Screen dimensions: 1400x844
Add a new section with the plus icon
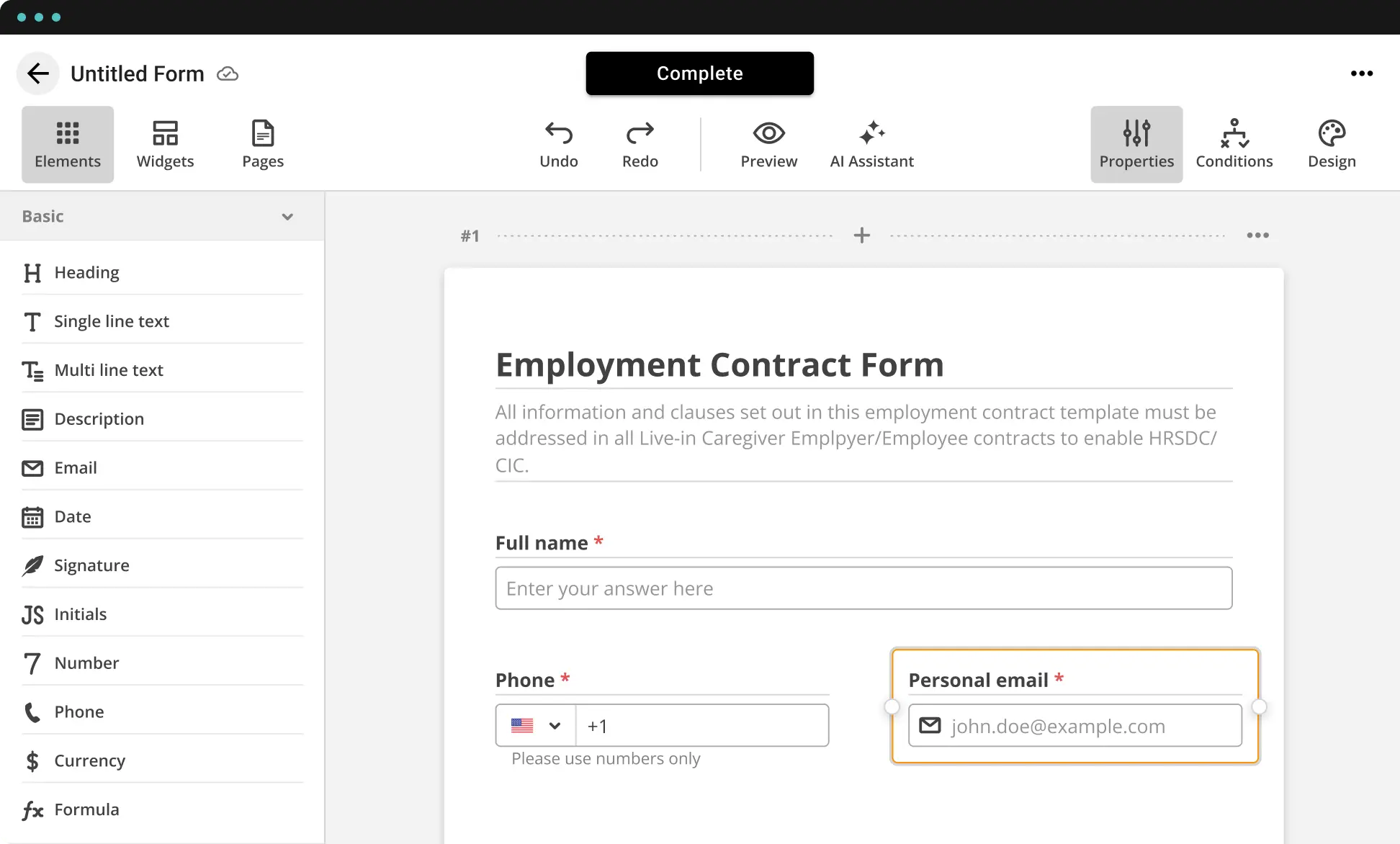pos(861,235)
